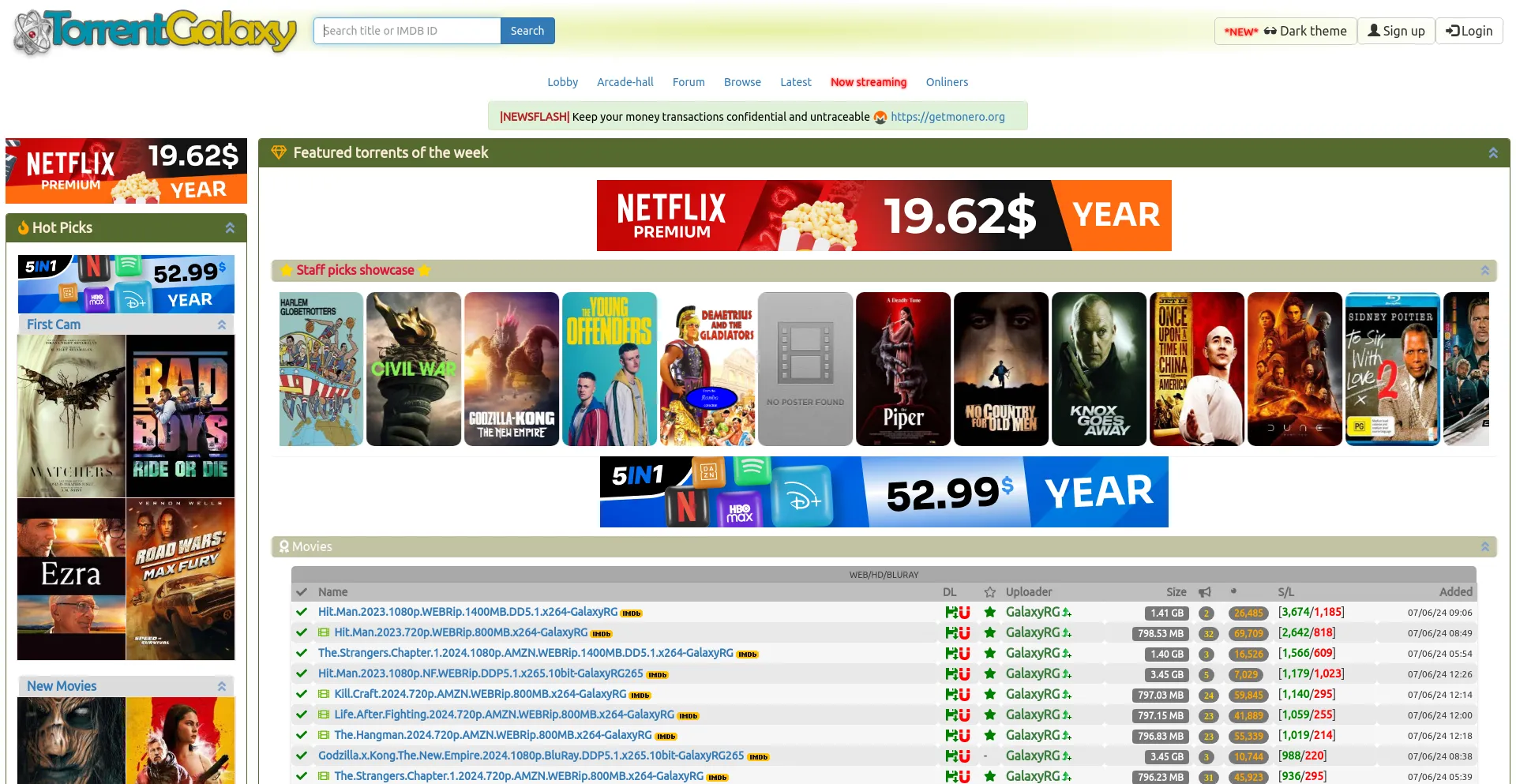
Task: Open the Latest torrents page
Action: click(x=796, y=82)
